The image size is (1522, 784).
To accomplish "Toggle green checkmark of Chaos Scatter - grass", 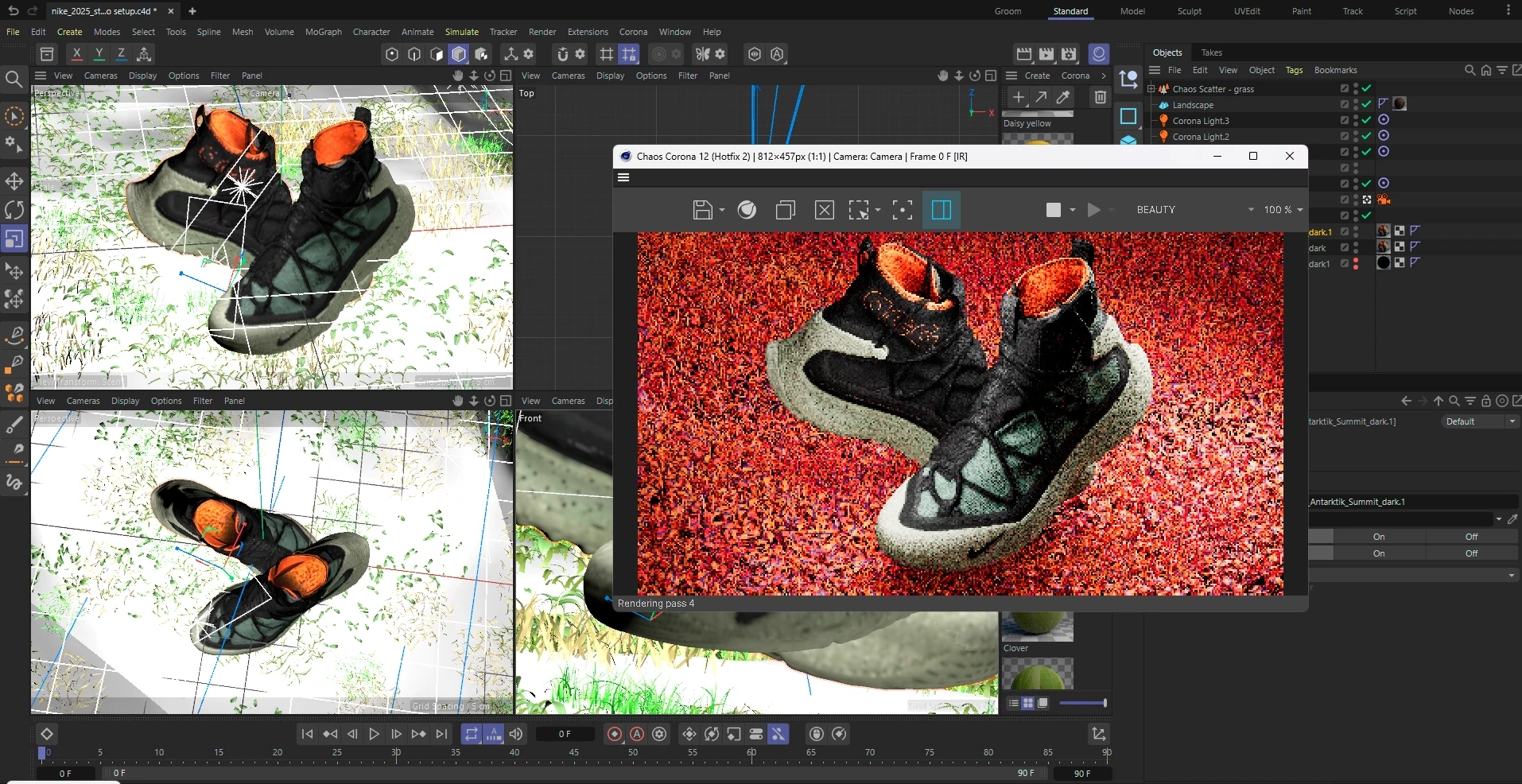I will [1366, 88].
